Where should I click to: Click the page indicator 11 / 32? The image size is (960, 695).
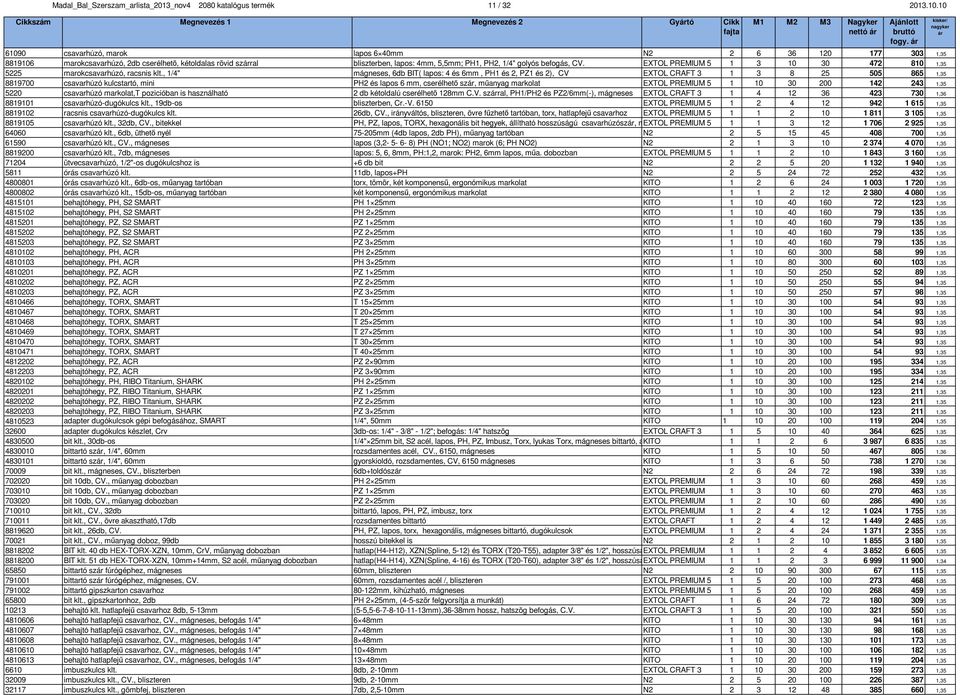[500, 6]
